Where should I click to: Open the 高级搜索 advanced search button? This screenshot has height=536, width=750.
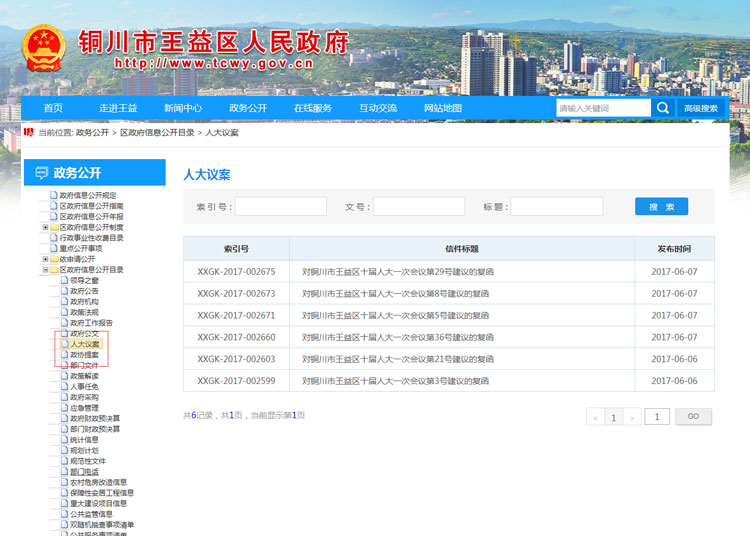coord(701,108)
